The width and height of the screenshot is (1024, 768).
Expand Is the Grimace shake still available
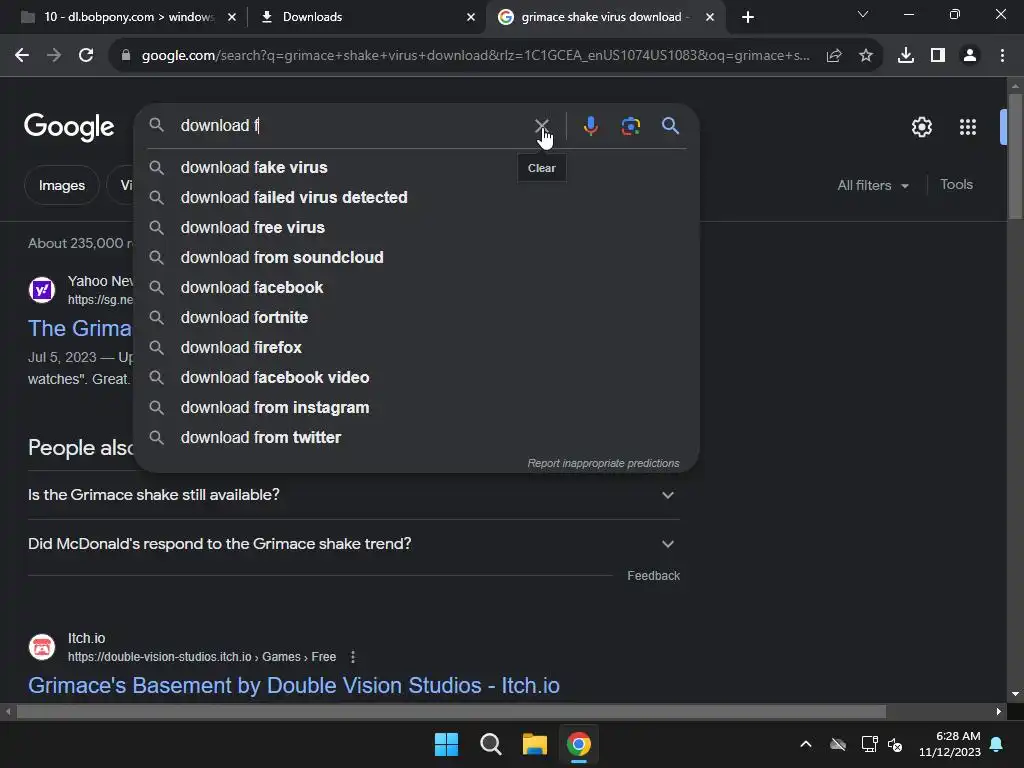click(x=353, y=495)
